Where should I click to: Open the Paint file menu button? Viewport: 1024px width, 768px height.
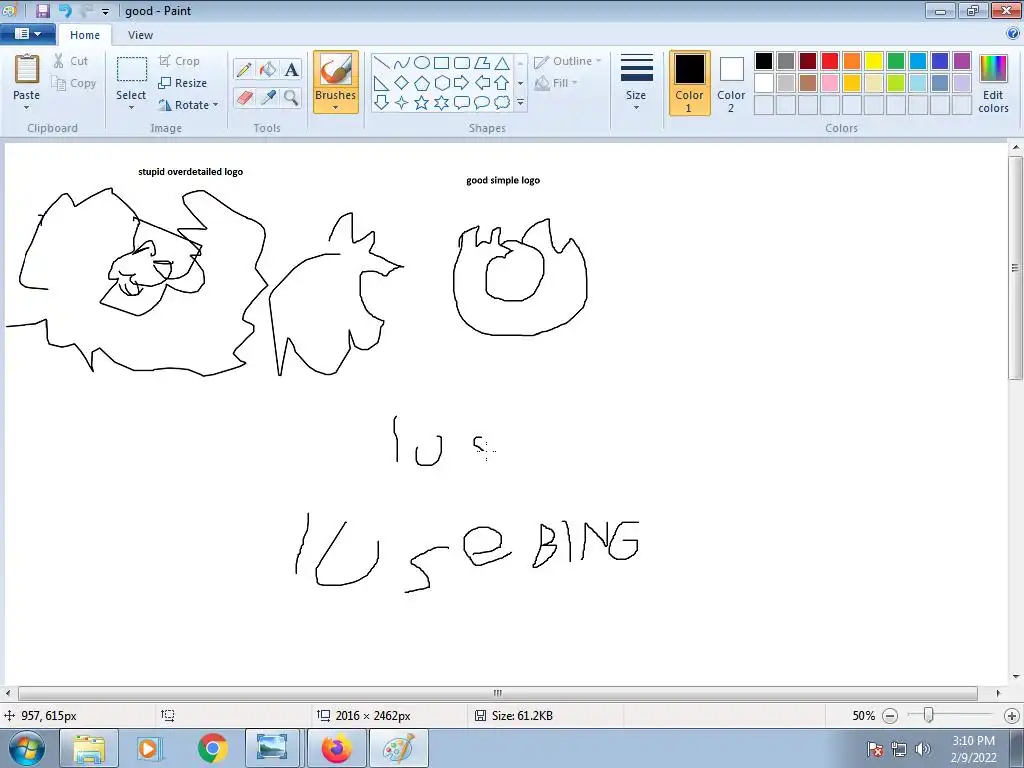coord(27,34)
